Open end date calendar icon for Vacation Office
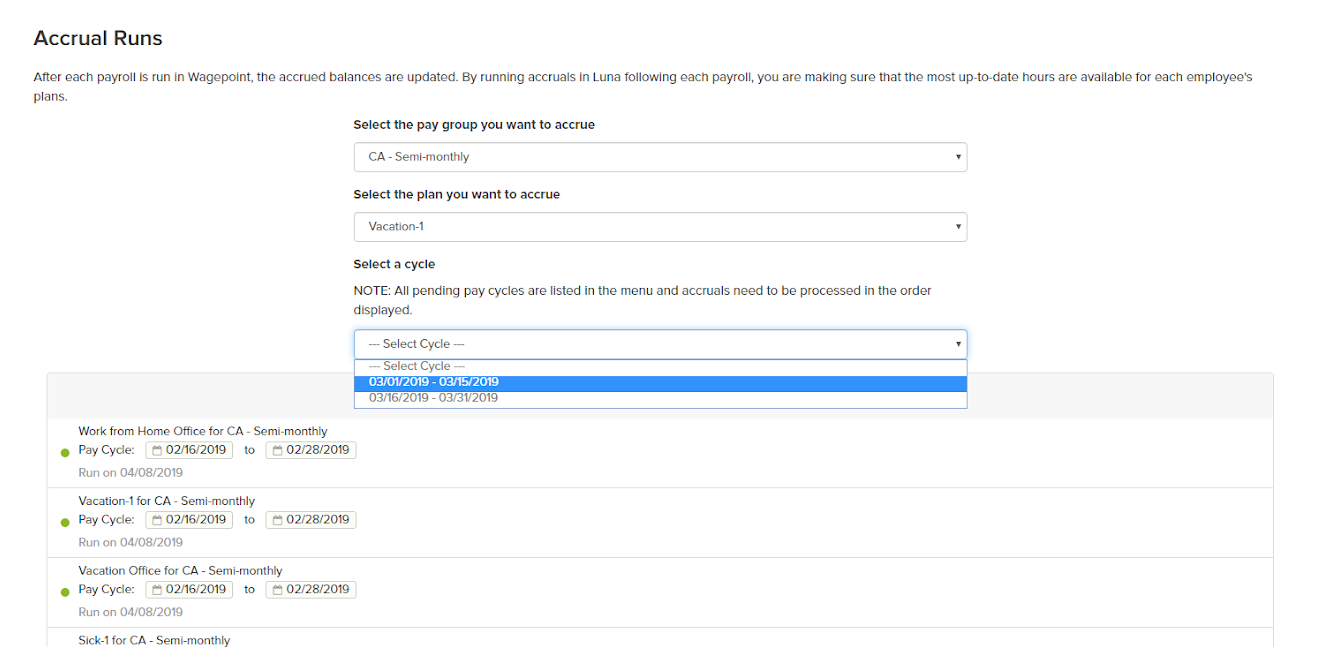Image resolution: width=1324 pixels, height=647 pixels. click(x=277, y=590)
